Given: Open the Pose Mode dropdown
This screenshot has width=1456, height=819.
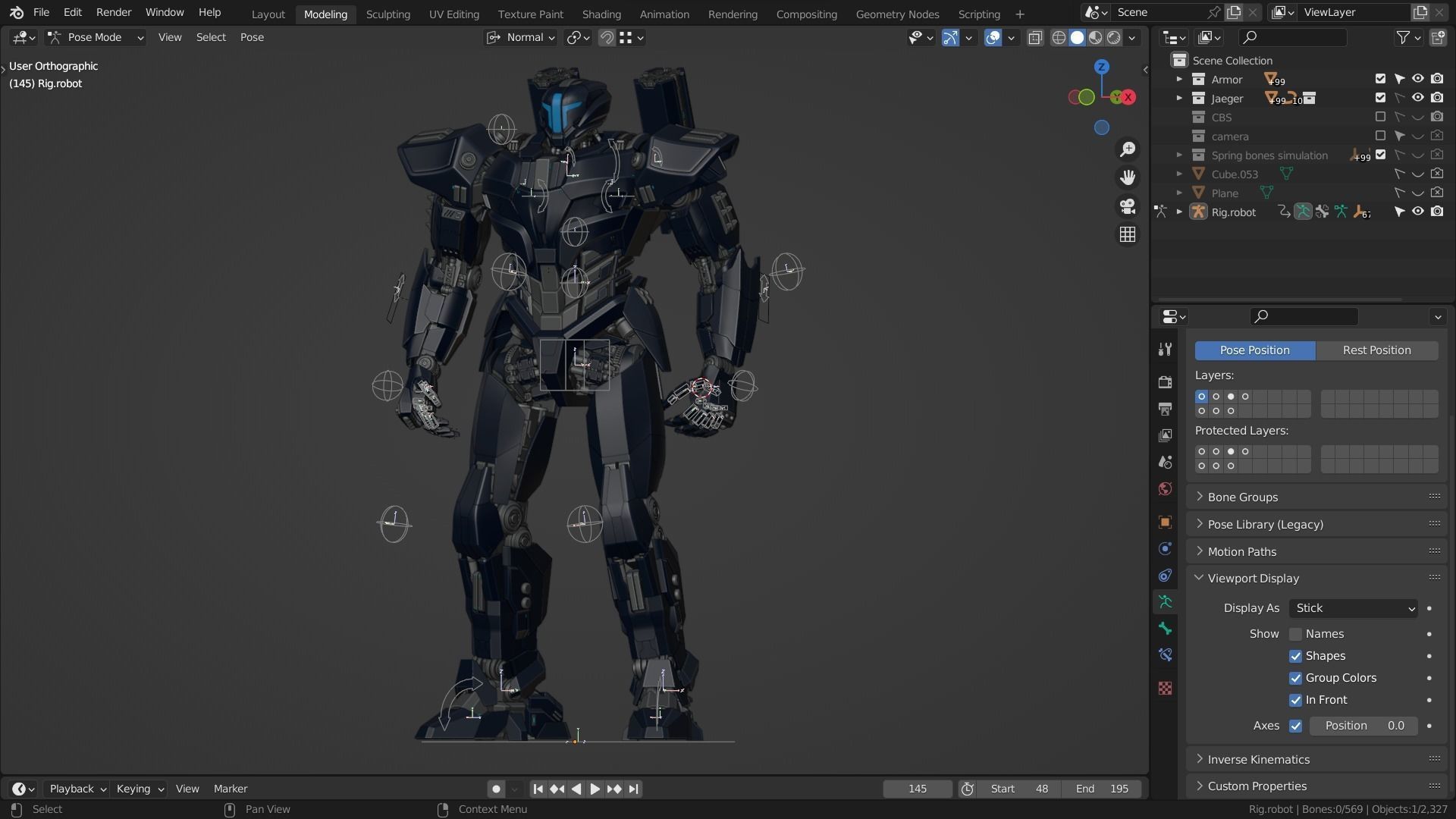Looking at the screenshot, I should pos(95,37).
